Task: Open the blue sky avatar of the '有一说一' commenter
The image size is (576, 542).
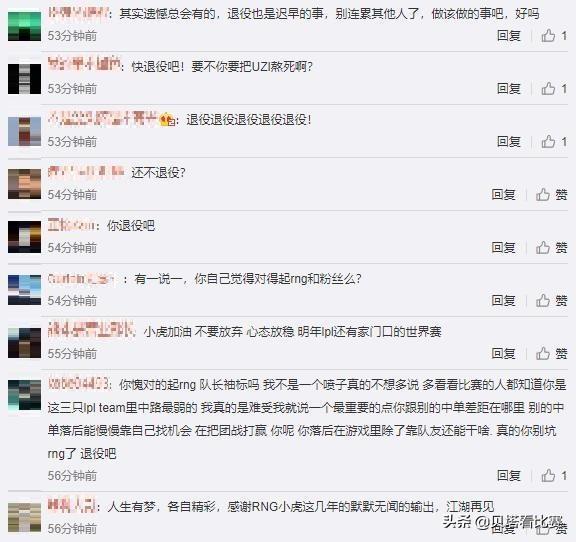Action: 24,290
